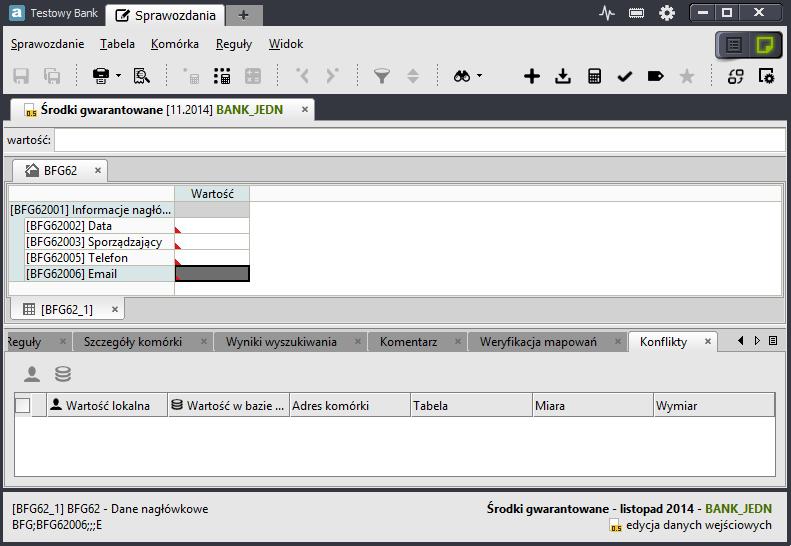Click into the wartość input field
The height and width of the screenshot is (546, 791).
pyautogui.click(x=419, y=140)
